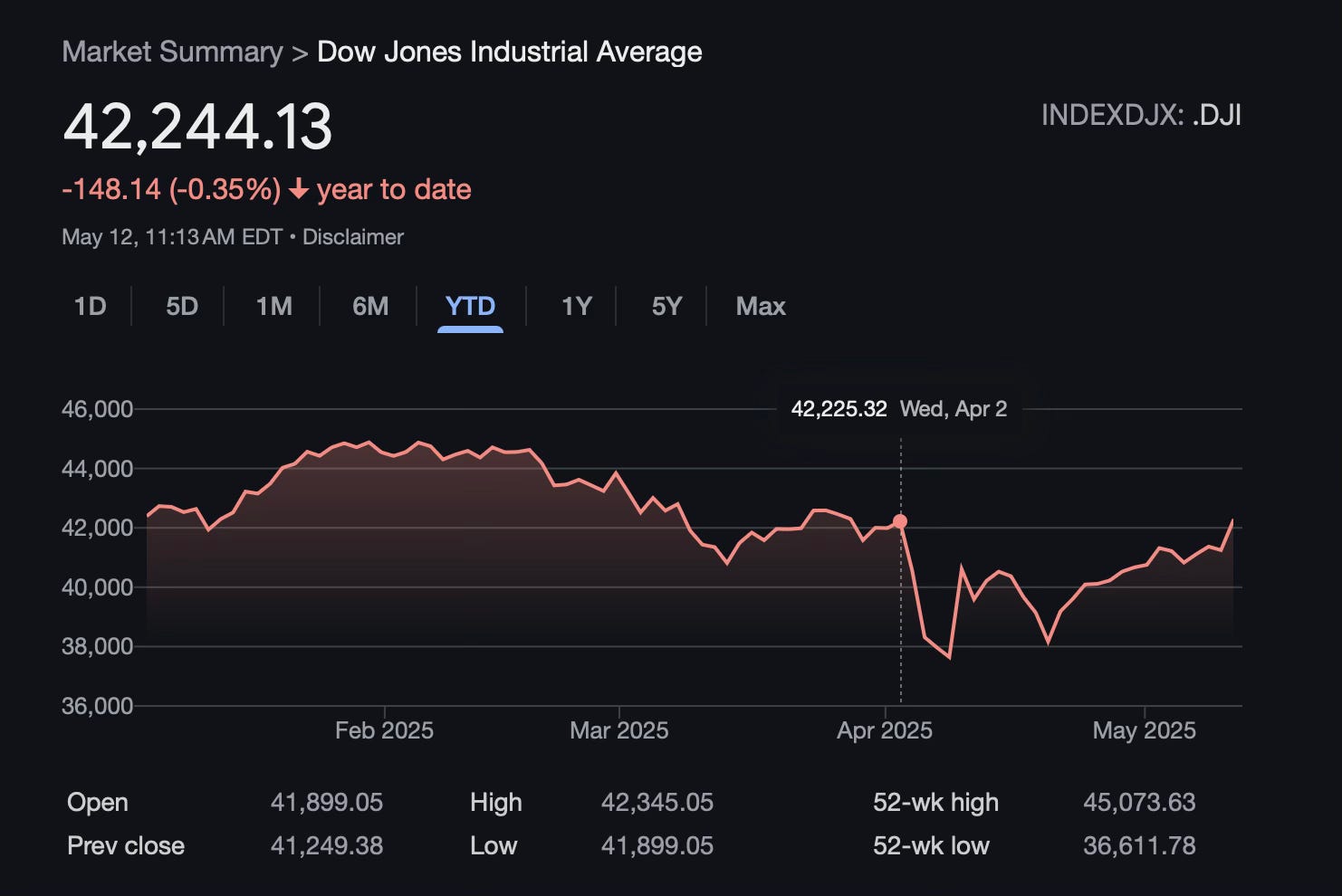Click the year to date label
This screenshot has height=896, width=1342.
pos(394,189)
